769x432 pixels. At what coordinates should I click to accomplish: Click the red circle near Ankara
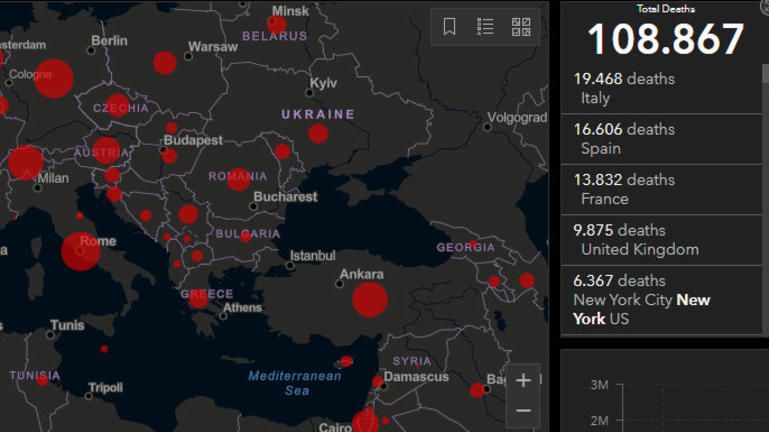click(370, 299)
